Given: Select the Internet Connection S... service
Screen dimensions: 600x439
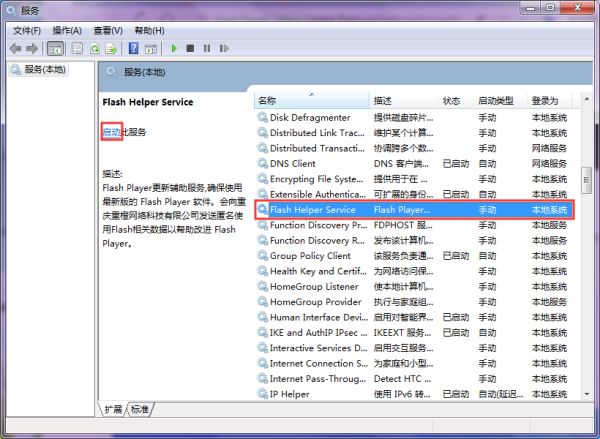Looking at the screenshot, I should (414, 363).
